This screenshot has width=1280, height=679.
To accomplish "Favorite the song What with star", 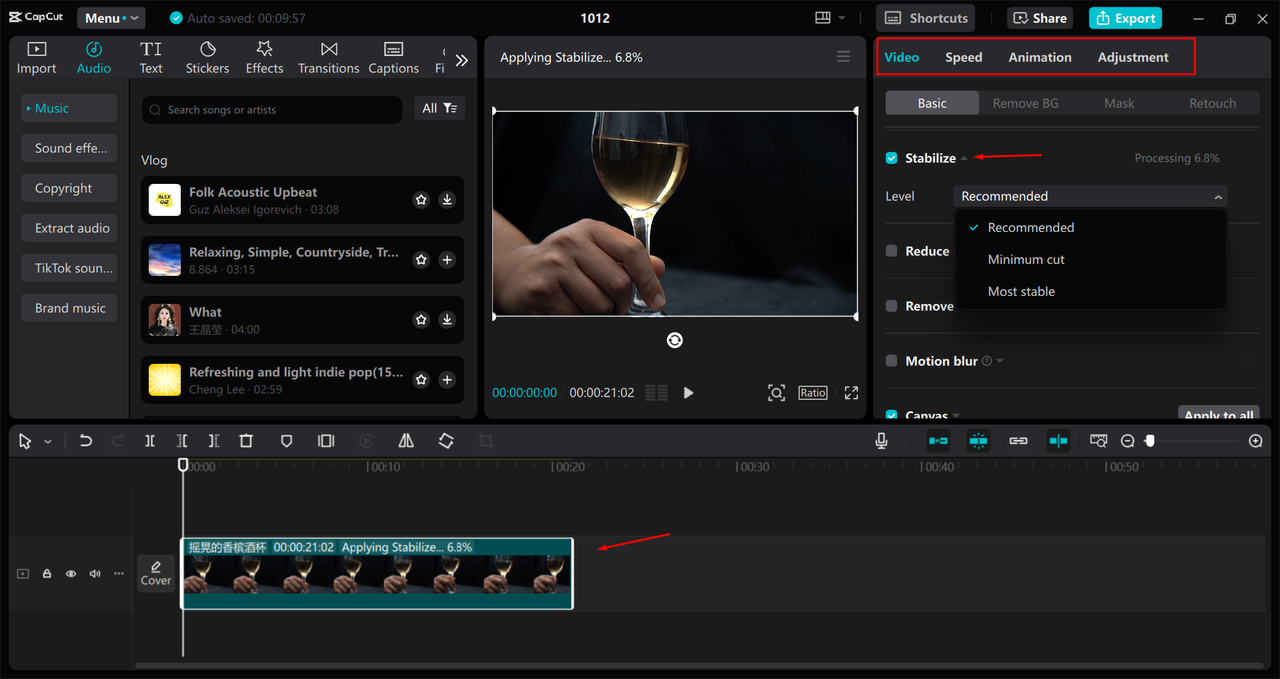I will (421, 320).
